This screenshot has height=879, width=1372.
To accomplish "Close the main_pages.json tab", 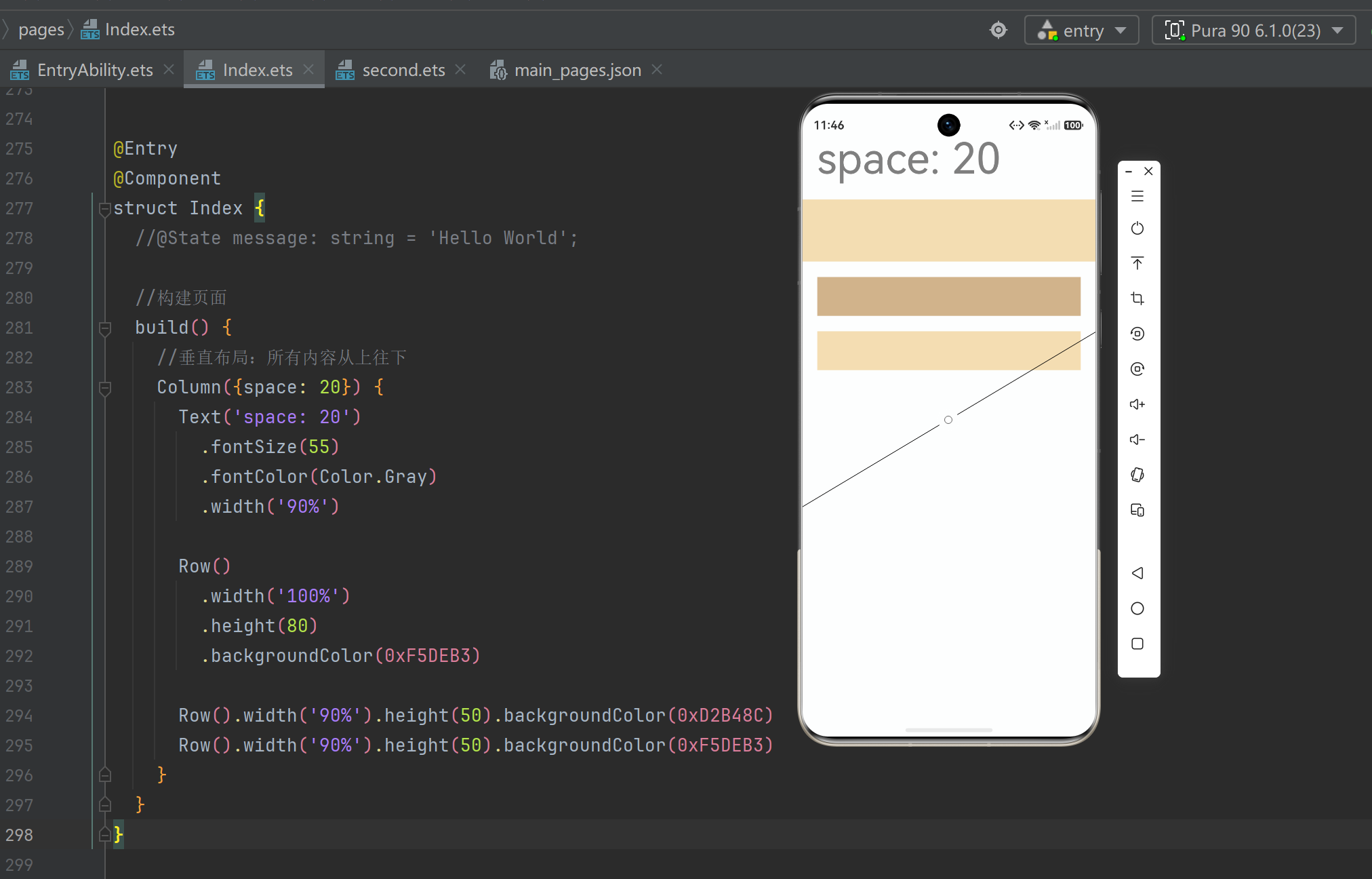I will click(657, 70).
